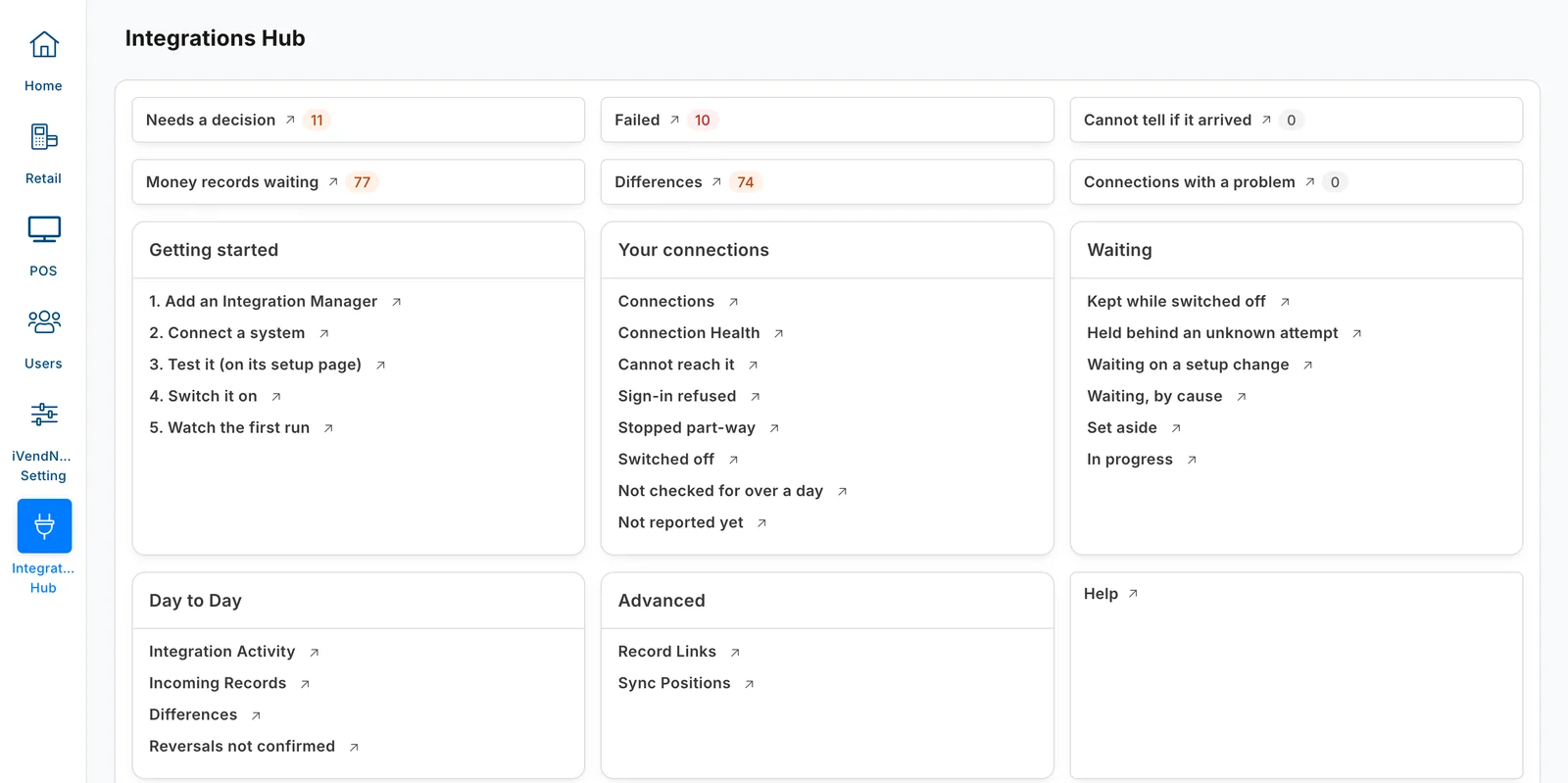
Task: Open Connect a system step
Action: click(226, 333)
